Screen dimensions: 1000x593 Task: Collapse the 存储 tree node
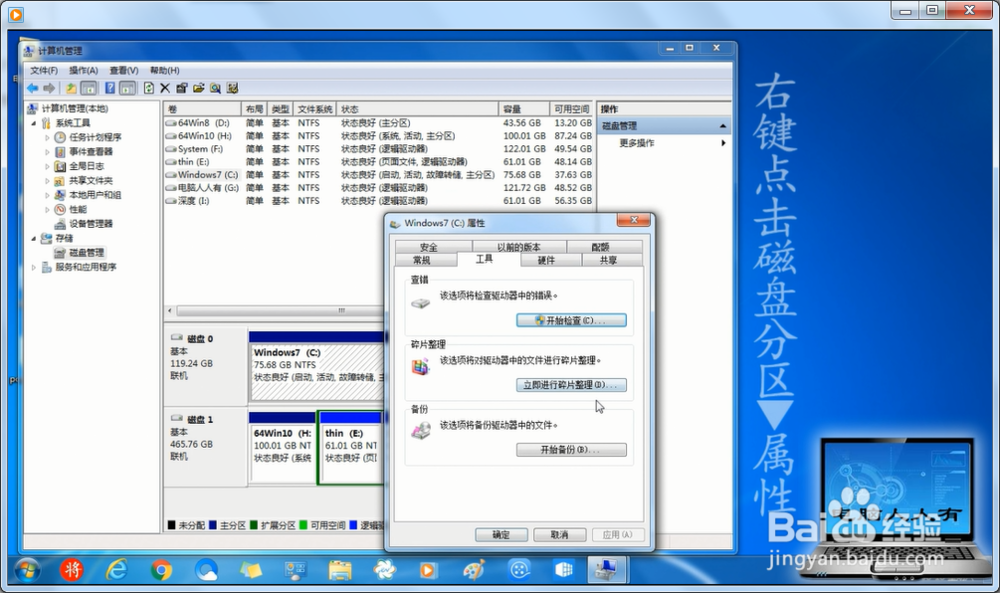[34, 238]
